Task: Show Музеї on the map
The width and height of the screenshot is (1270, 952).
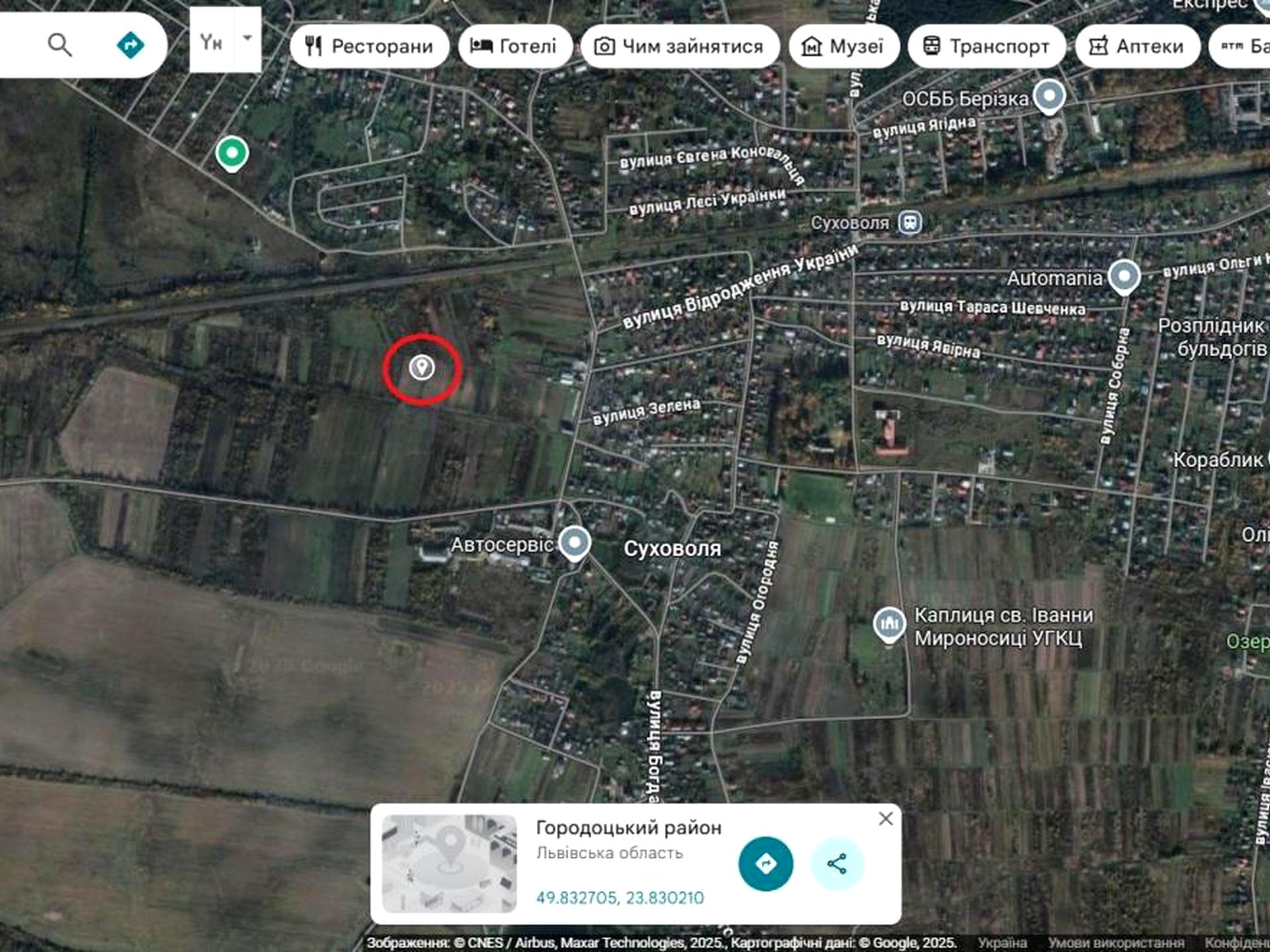Action: [843, 46]
